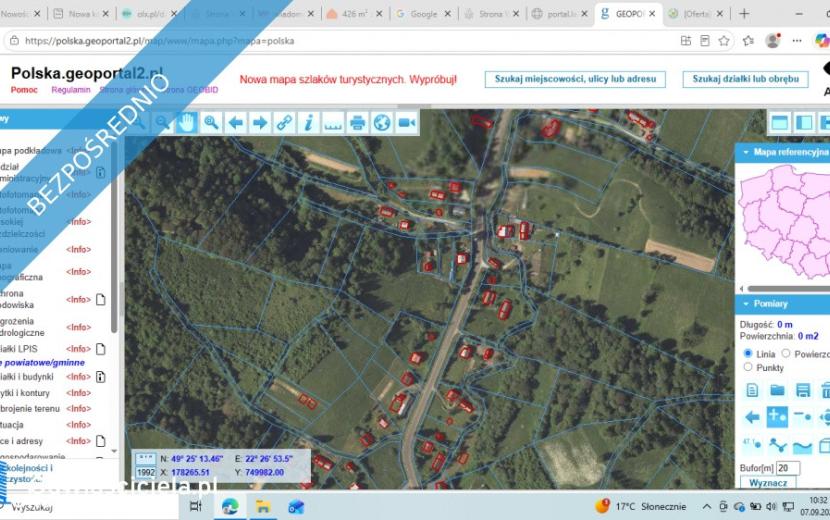Select the ruler measurement tool
The width and height of the screenshot is (830, 520).
tap(333, 123)
